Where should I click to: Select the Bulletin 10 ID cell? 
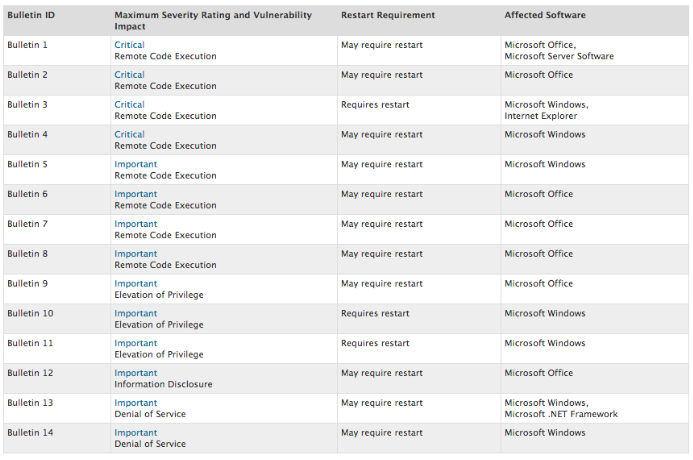(57, 319)
